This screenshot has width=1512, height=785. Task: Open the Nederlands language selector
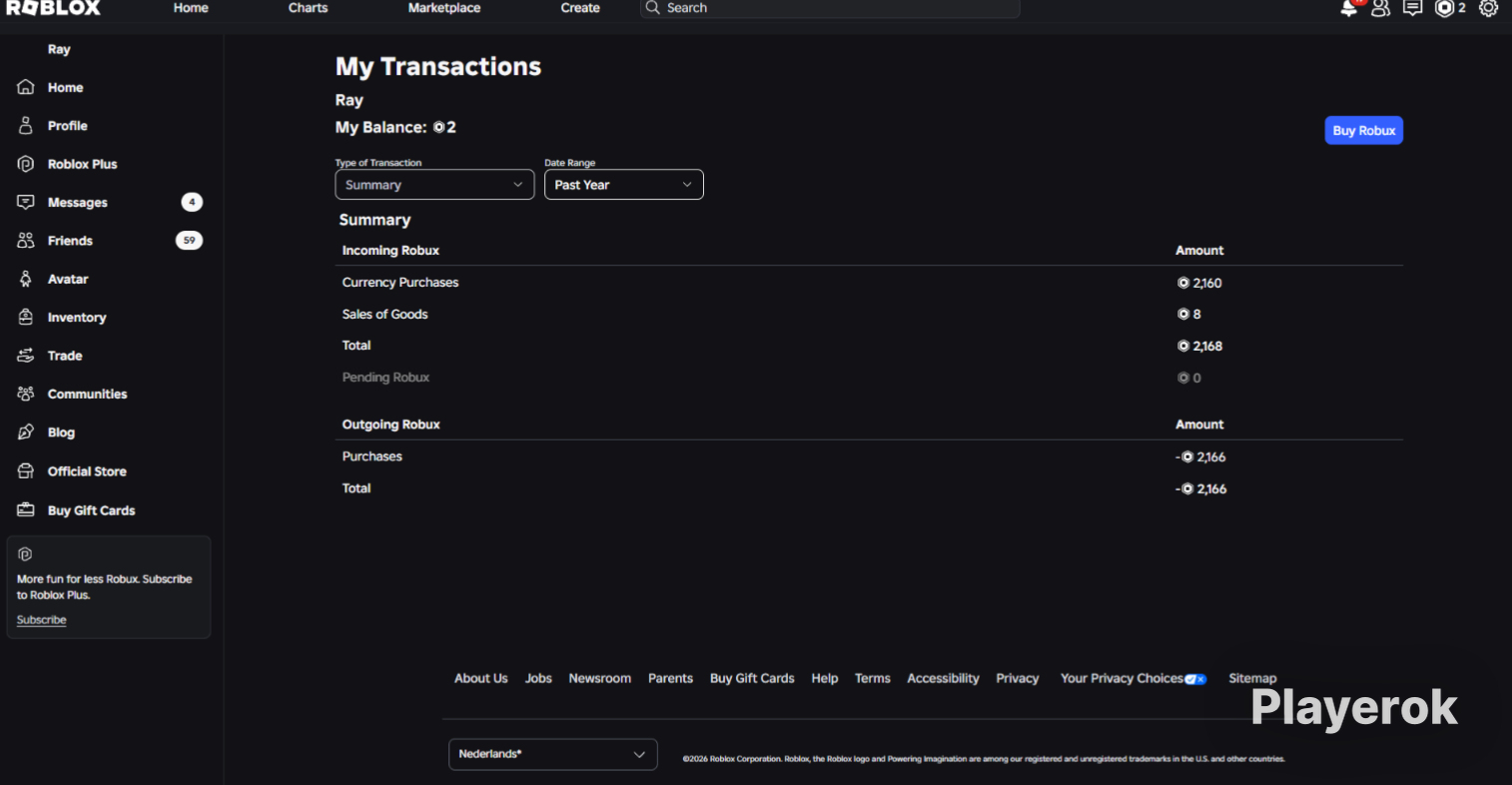[x=553, y=754]
